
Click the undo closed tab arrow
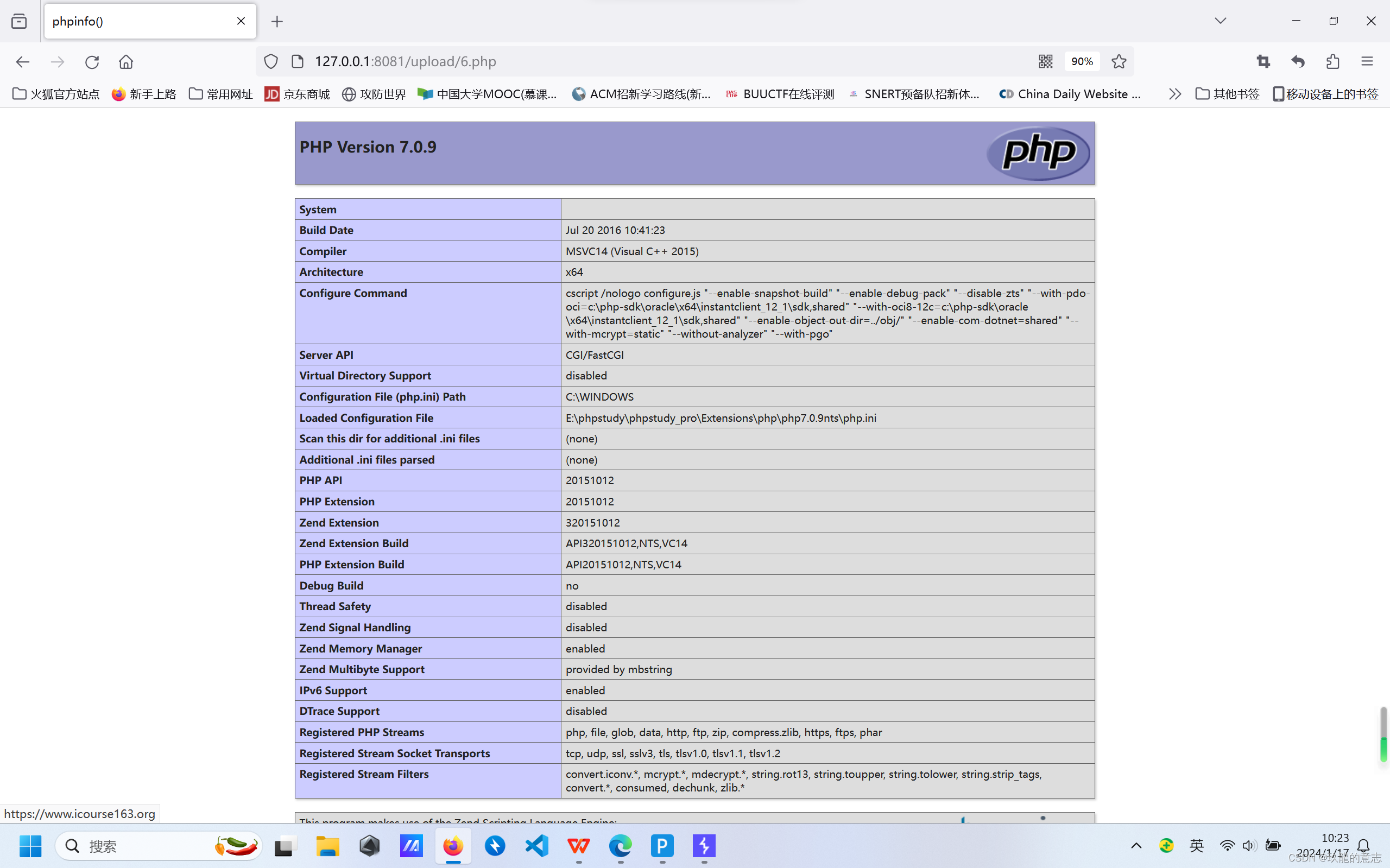(1298, 61)
